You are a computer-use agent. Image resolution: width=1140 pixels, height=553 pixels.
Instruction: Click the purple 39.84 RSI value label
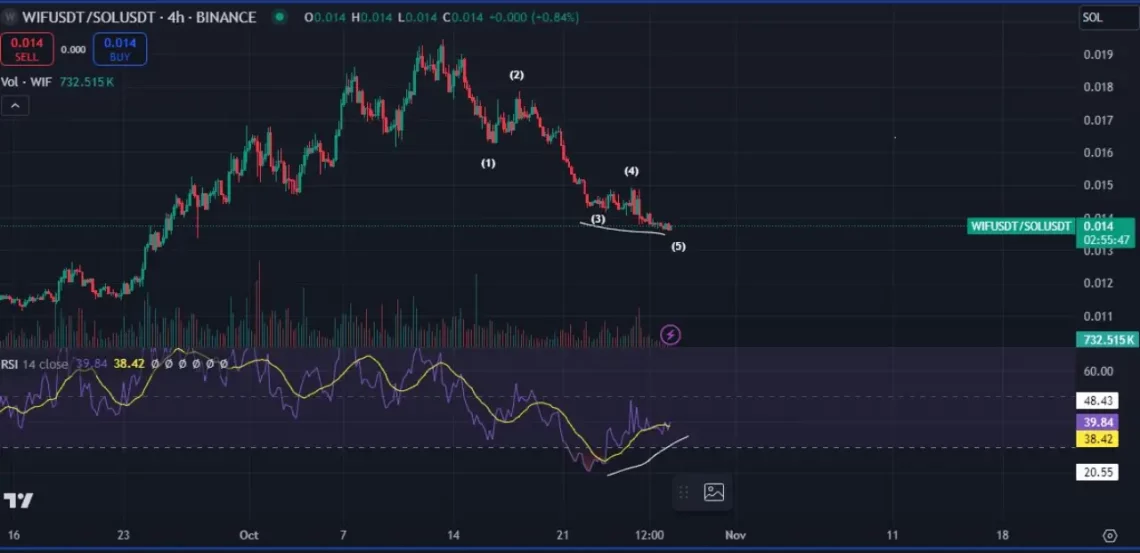click(1097, 422)
